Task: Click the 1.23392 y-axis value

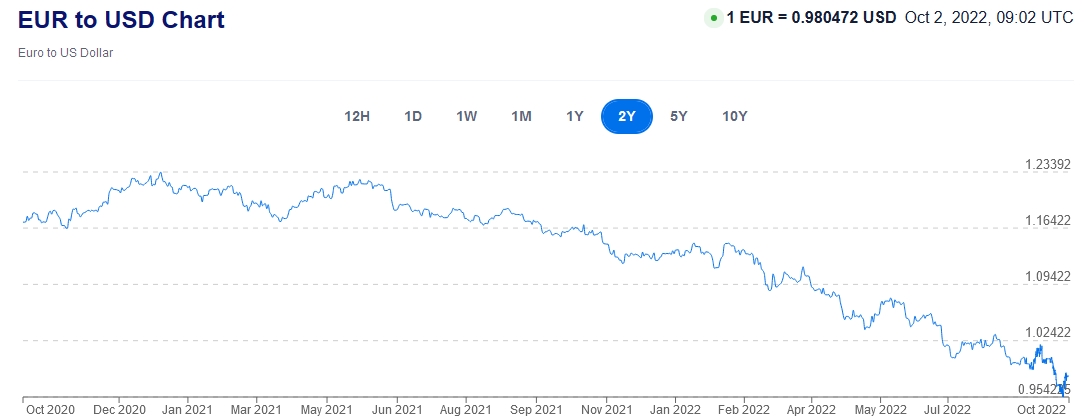Action: coord(1049,165)
